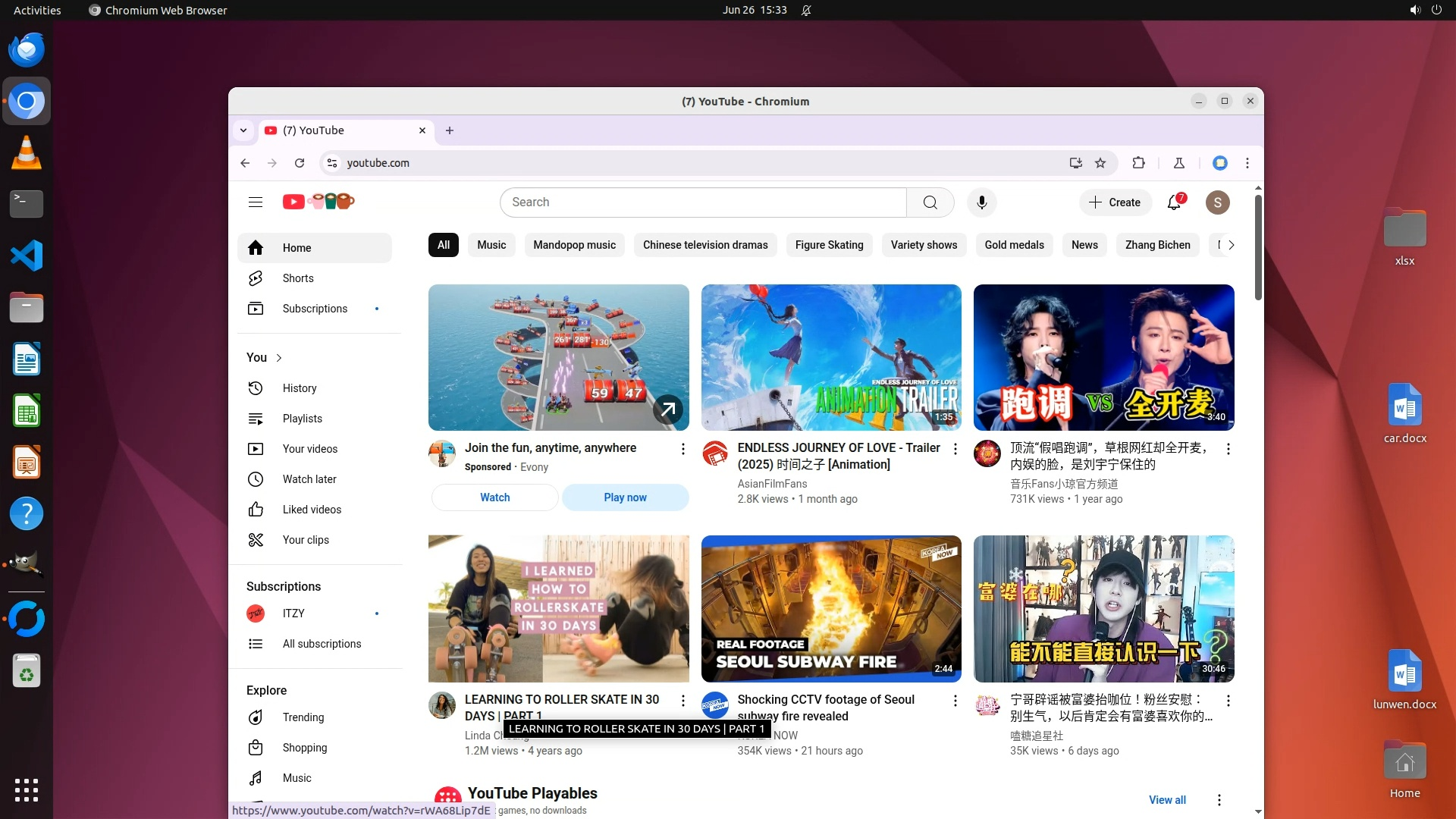Open Liked videos in sidebar
This screenshot has width=1456, height=819.
click(x=311, y=510)
